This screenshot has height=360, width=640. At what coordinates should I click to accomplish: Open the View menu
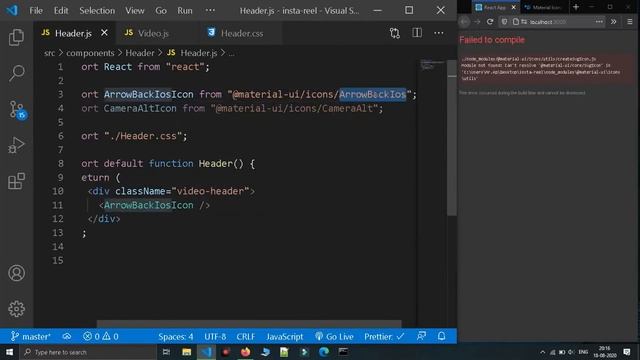click(x=135, y=11)
